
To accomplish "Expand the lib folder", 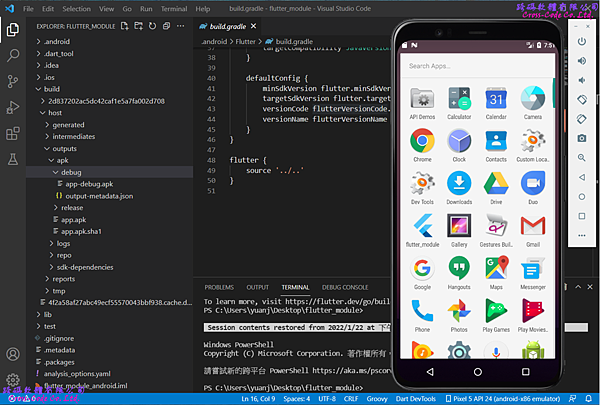I will tap(47, 314).
